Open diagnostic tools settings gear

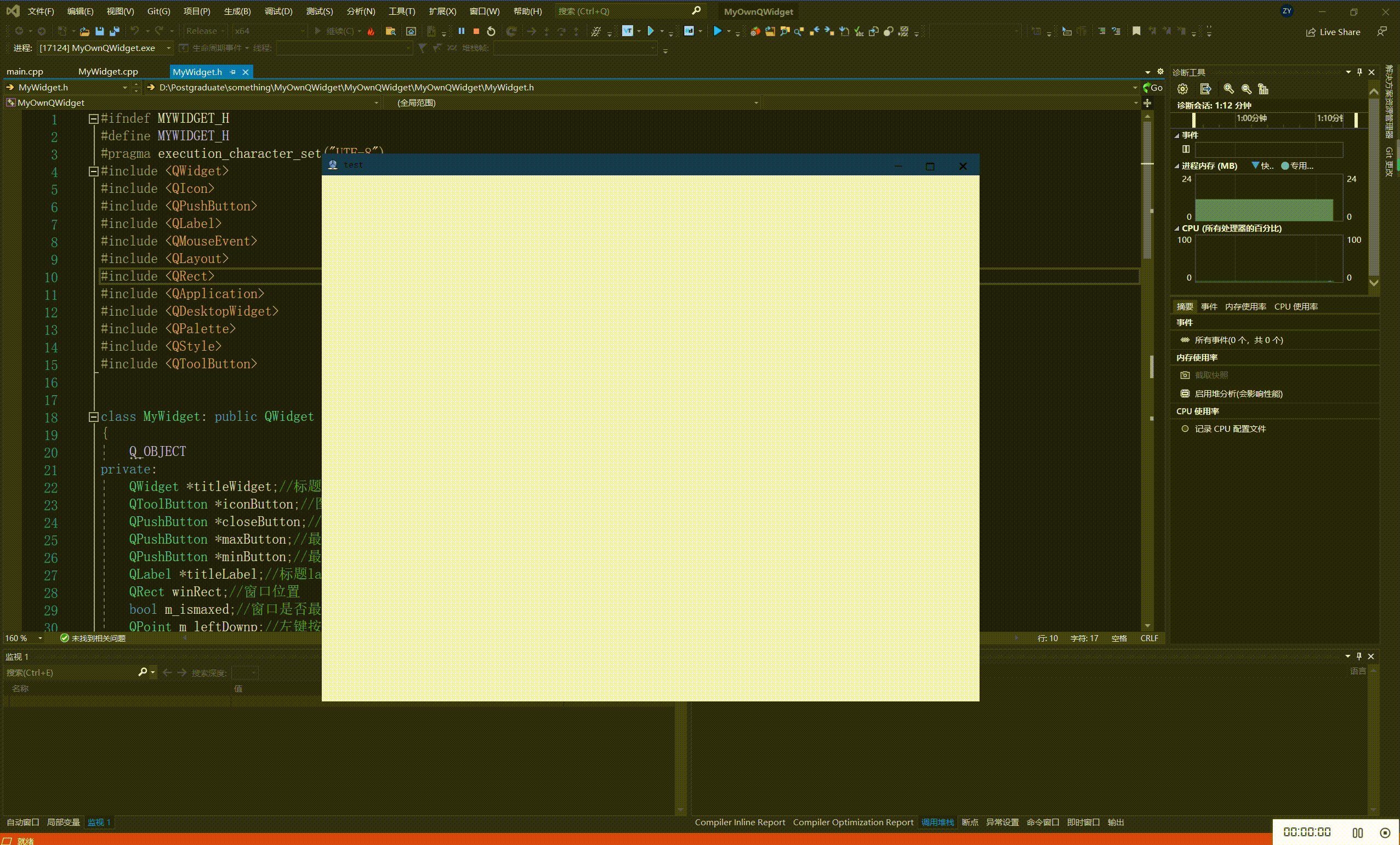pos(1182,89)
